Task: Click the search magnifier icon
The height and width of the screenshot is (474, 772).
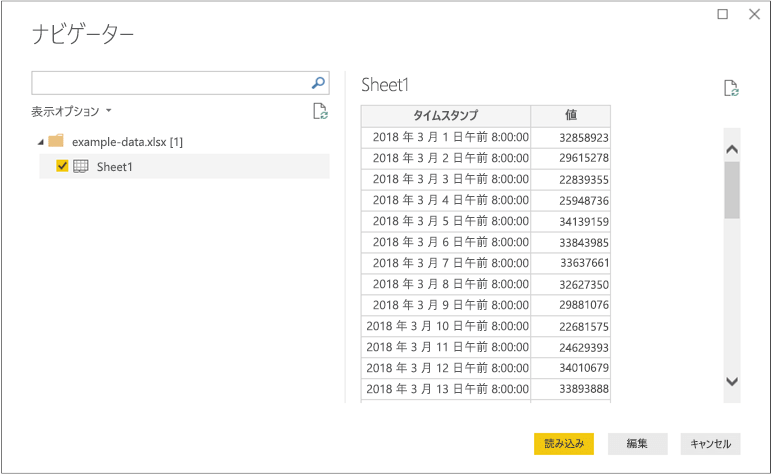Action: [318, 83]
